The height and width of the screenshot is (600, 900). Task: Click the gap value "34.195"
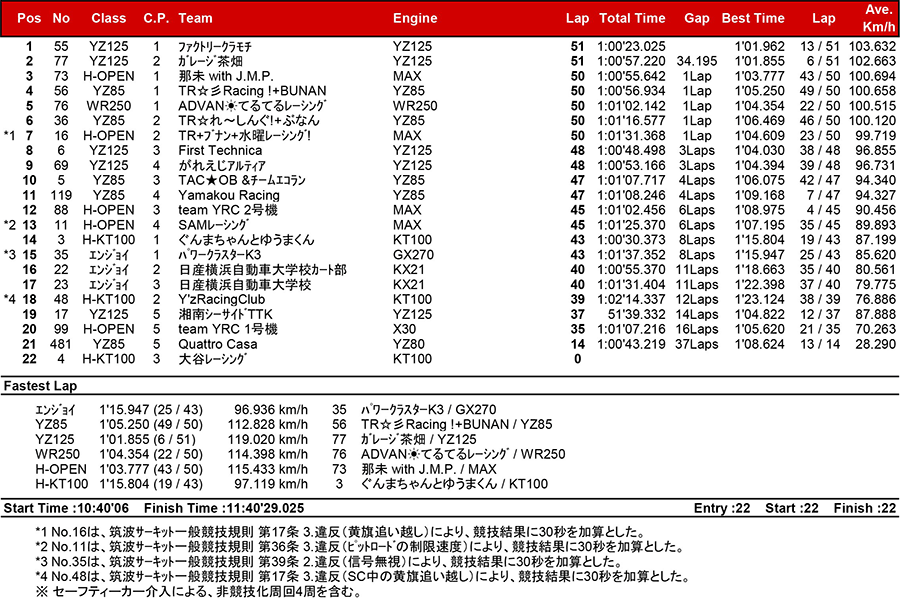click(x=697, y=61)
